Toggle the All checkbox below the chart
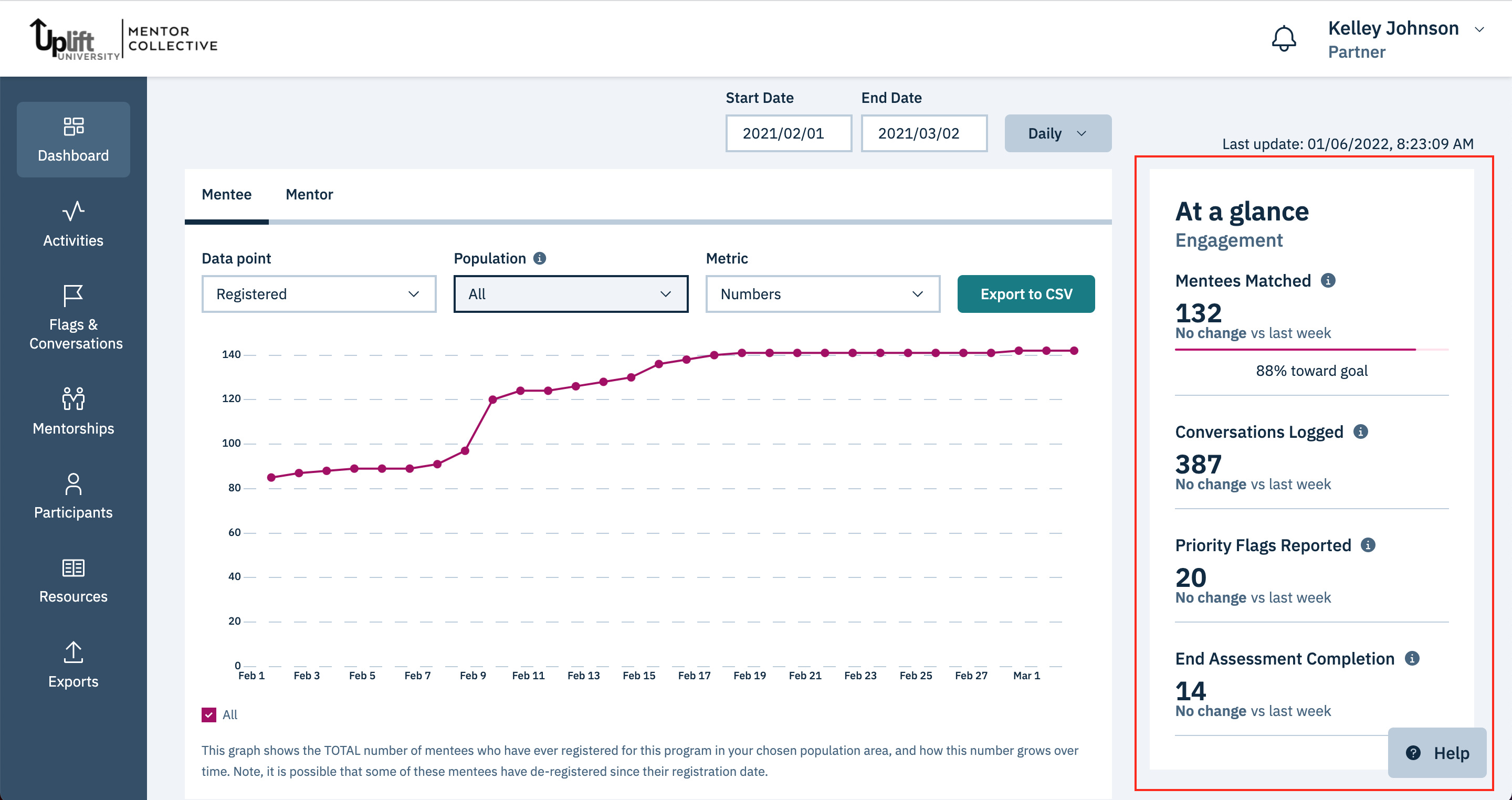Viewport: 1512px width, 800px height. coord(208,714)
